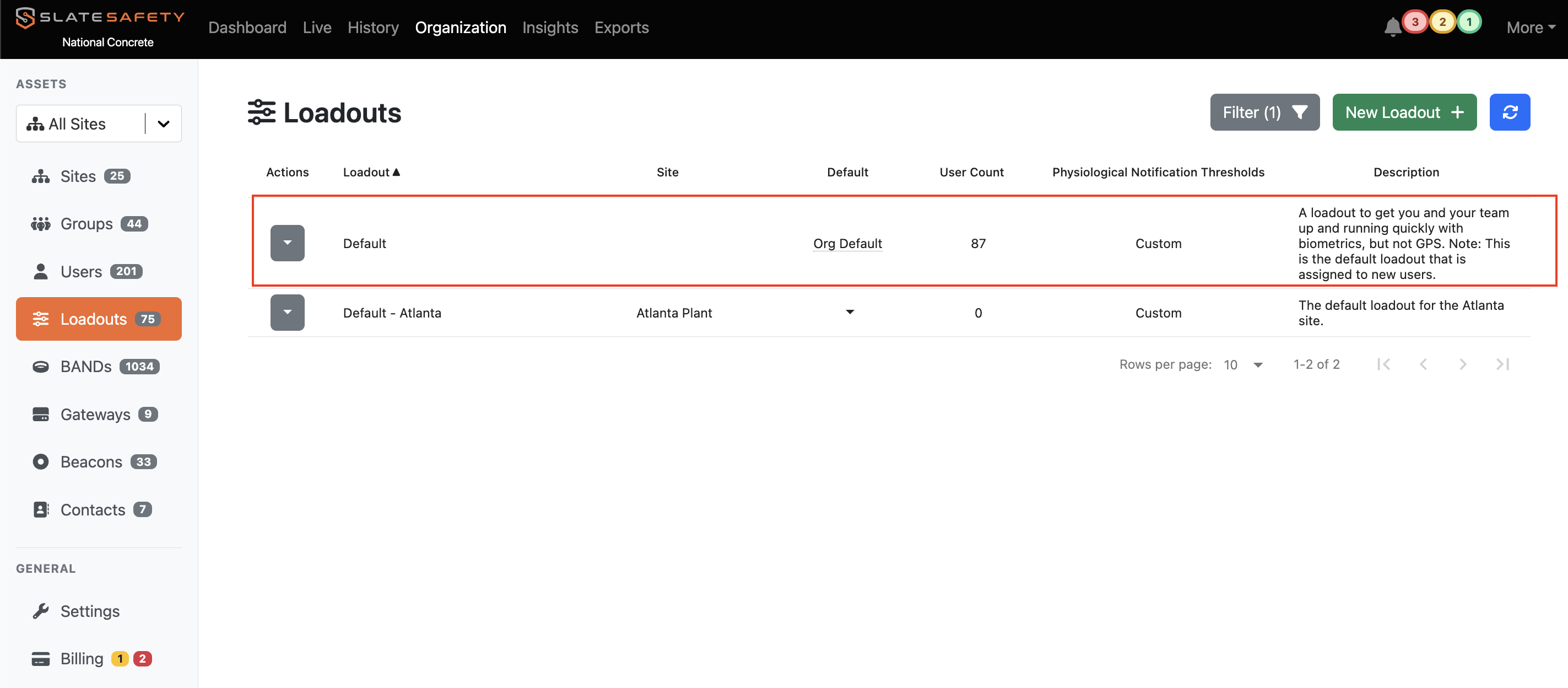Viewport: 1568px width, 688px height.
Task: Click the Org Default link
Action: point(847,244)
